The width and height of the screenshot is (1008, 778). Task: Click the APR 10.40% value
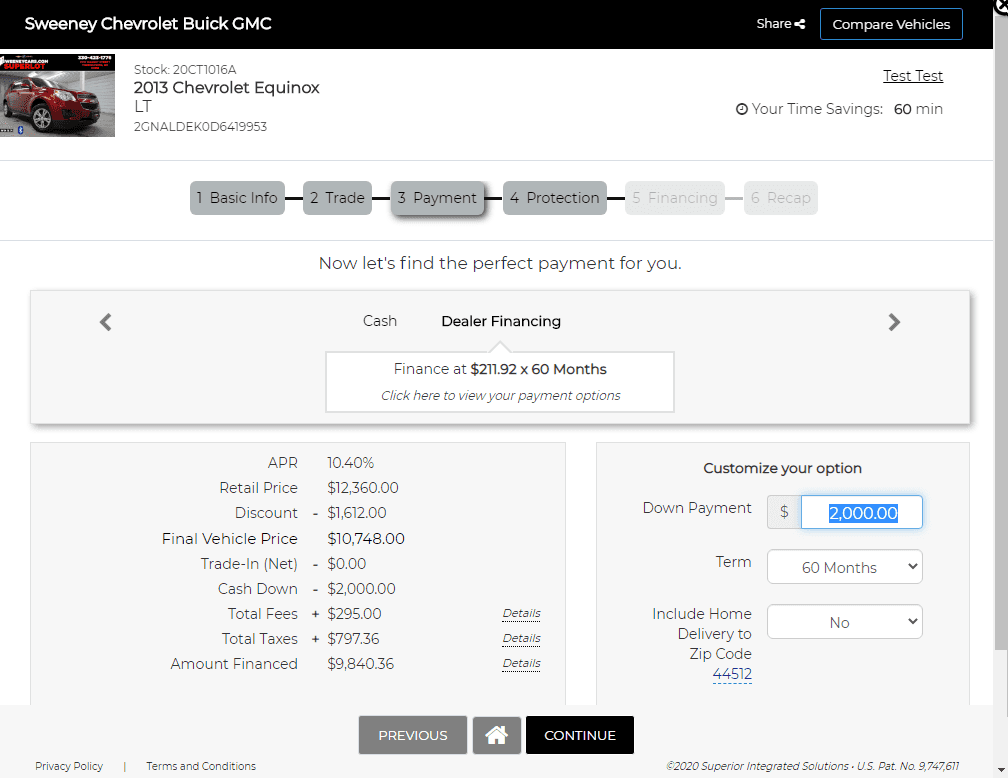pos(350,463)
